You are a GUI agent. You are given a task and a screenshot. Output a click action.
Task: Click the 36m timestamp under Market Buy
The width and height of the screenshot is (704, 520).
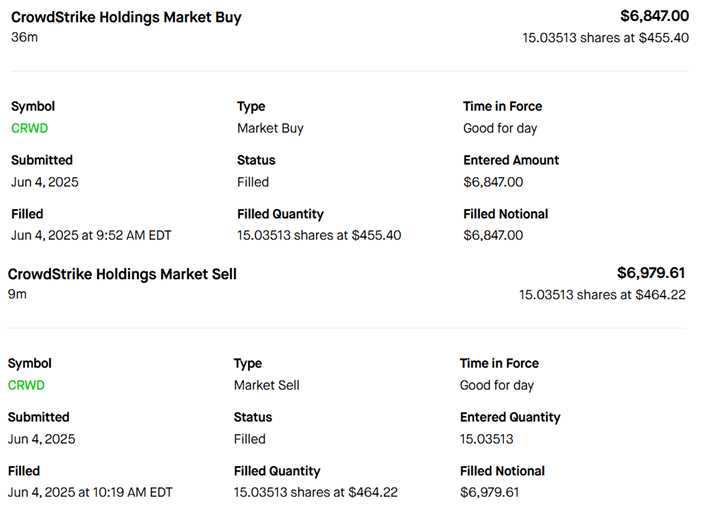(x=24, y=38)
